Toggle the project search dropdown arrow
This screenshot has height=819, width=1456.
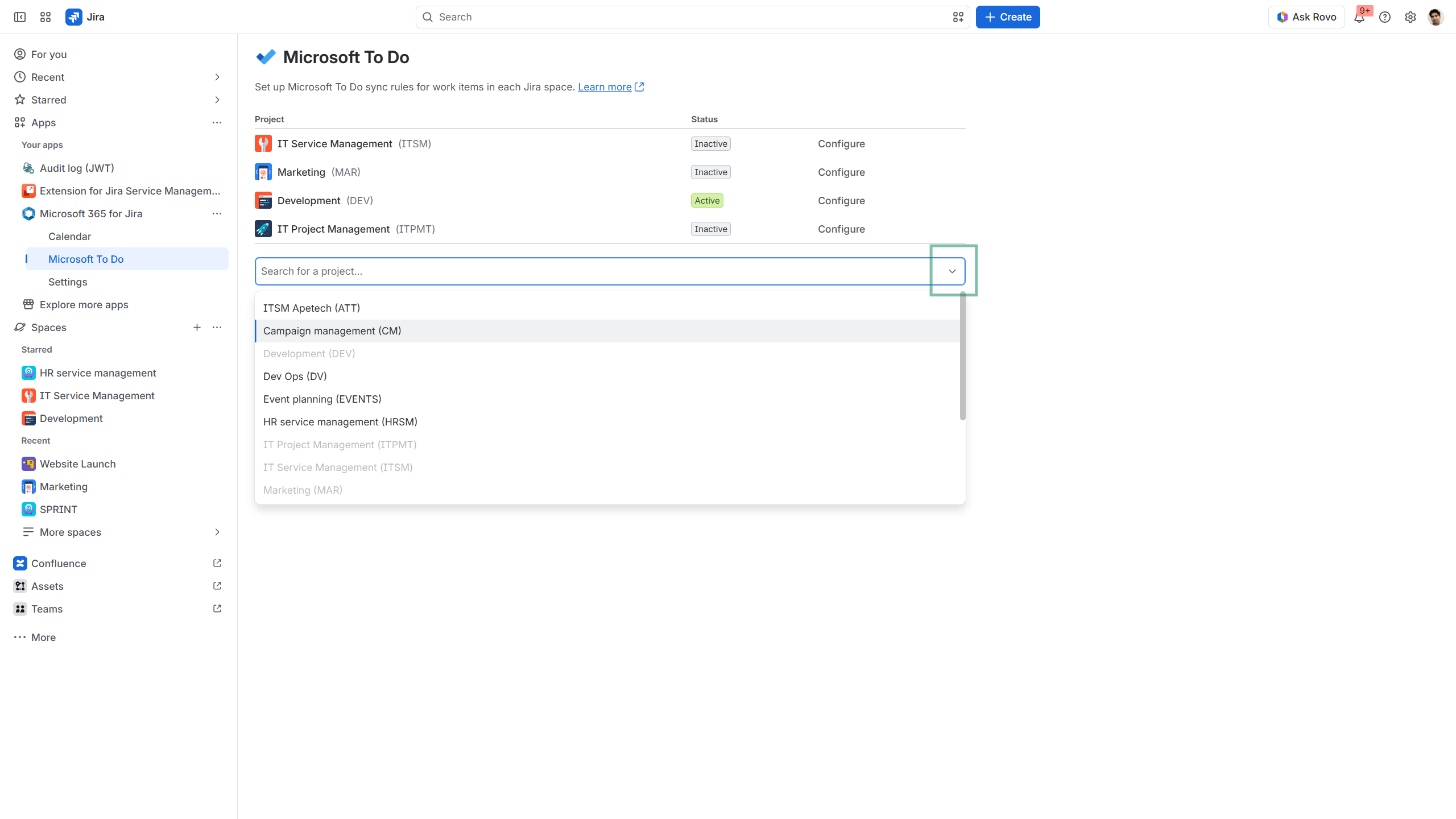[952, 271]
